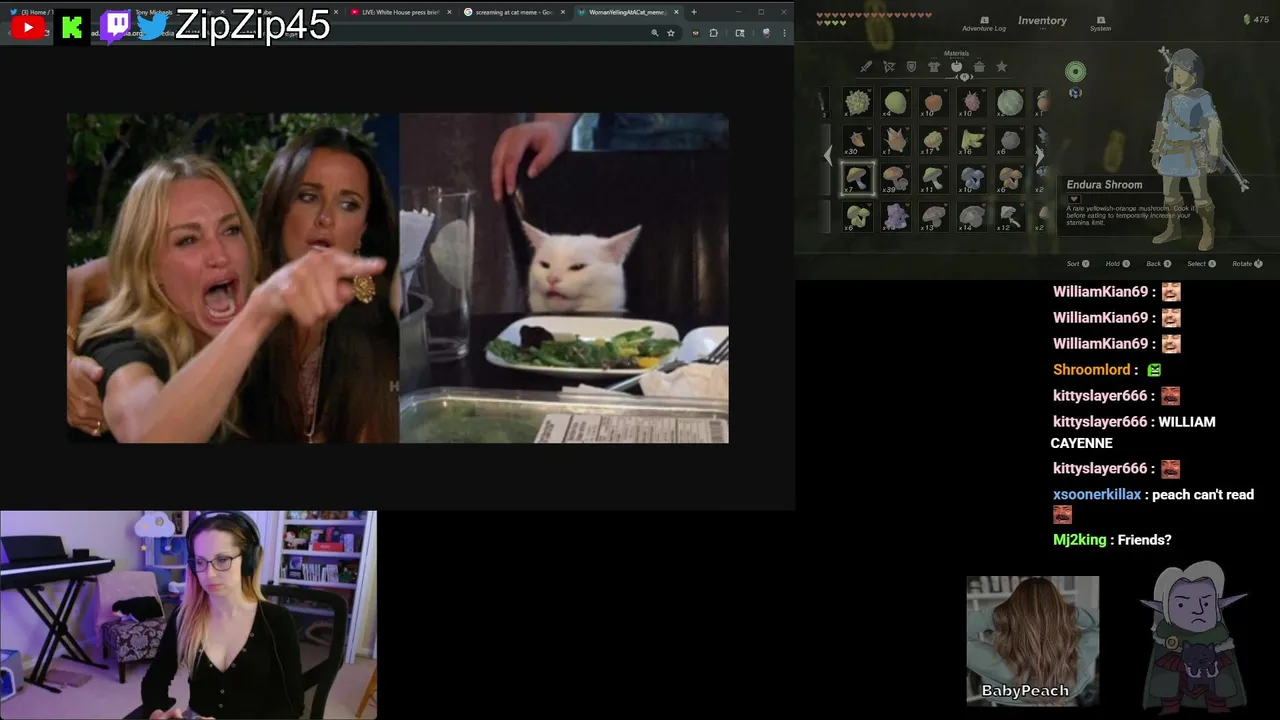Open the browser extensions puzzle icon
The width and height of the screenshot is (1280, 720).
coord(713,33)
